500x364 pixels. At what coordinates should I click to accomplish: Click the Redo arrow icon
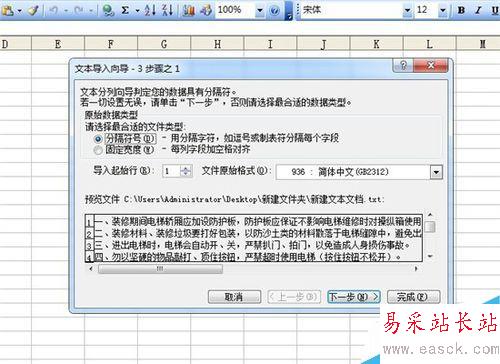(x=79, y=11)
